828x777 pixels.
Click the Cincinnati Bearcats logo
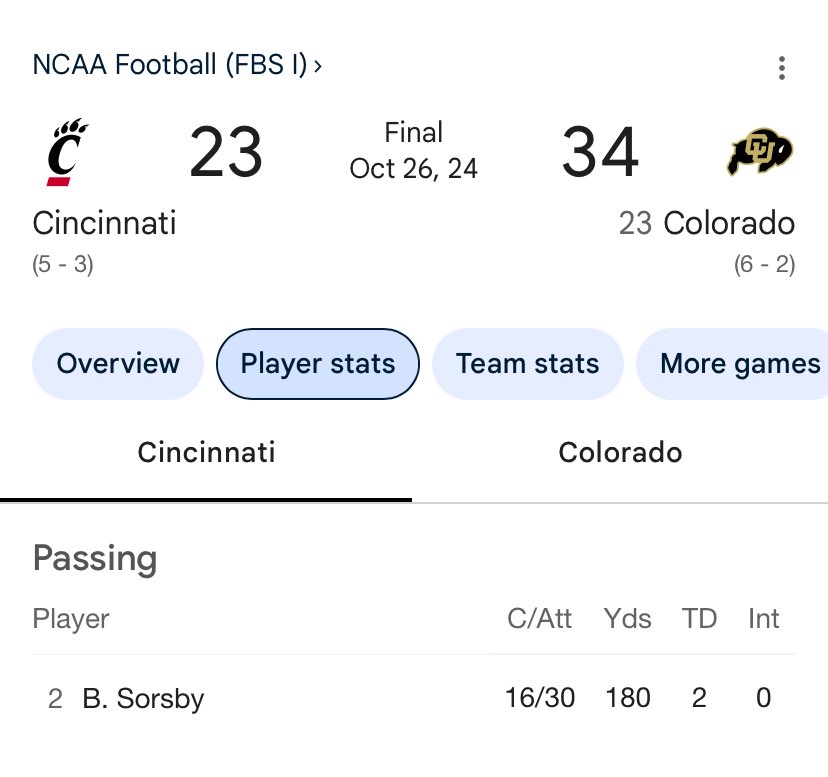coord(67,152)
